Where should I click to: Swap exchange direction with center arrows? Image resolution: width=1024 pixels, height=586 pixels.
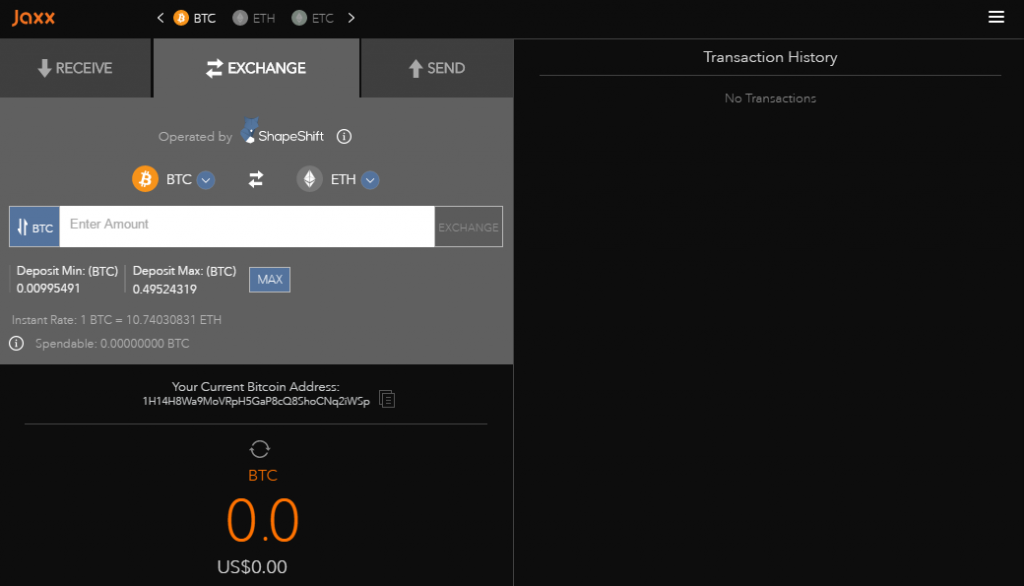coord(256,179)
